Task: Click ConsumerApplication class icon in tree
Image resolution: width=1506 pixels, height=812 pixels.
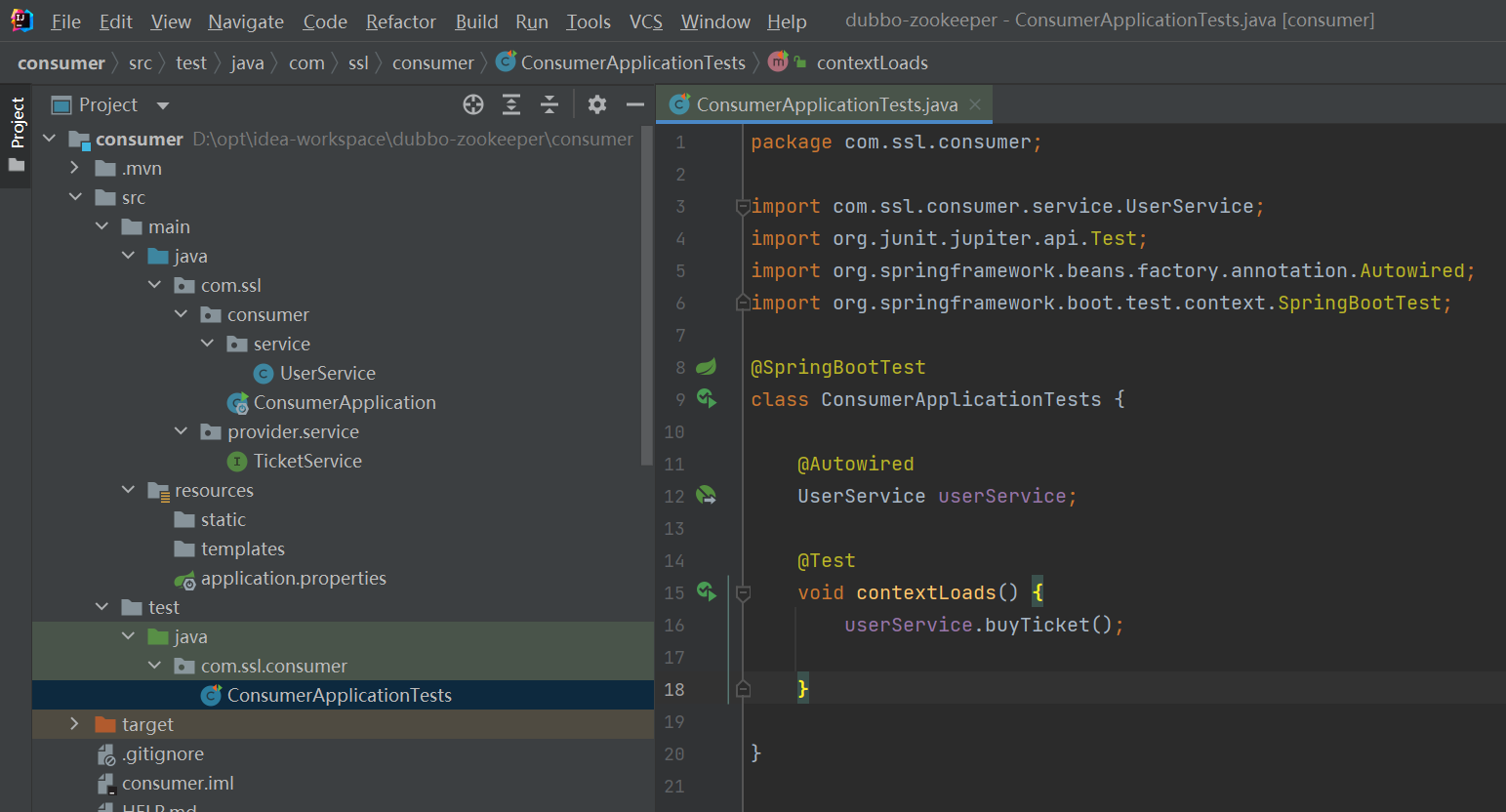Action: 237,403
